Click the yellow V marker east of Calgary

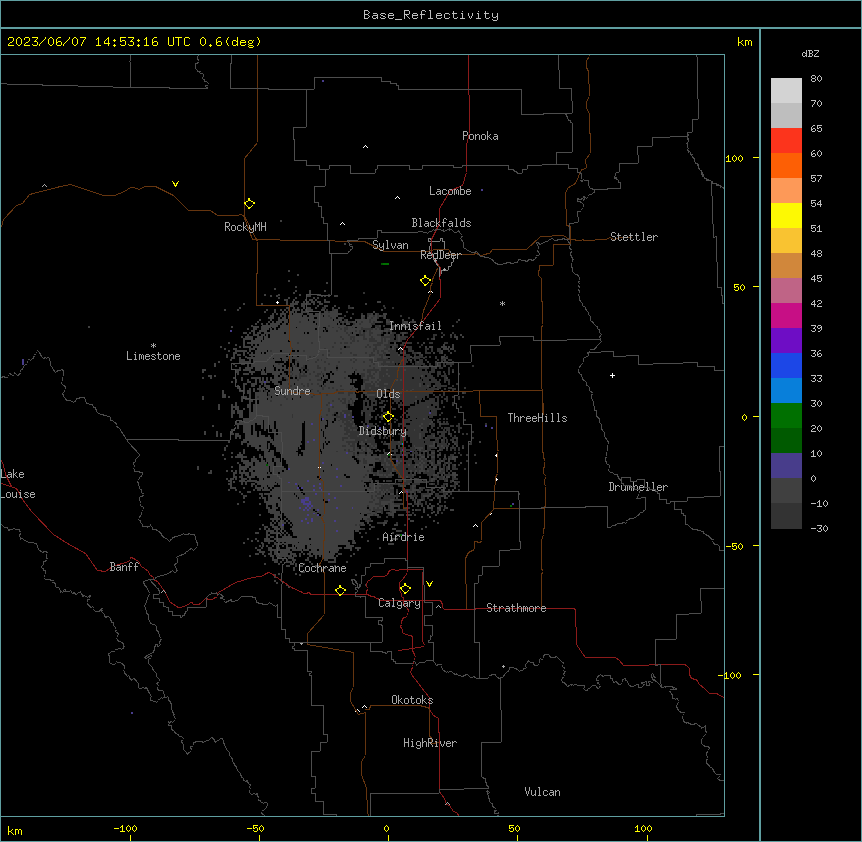tap(429, 584)
